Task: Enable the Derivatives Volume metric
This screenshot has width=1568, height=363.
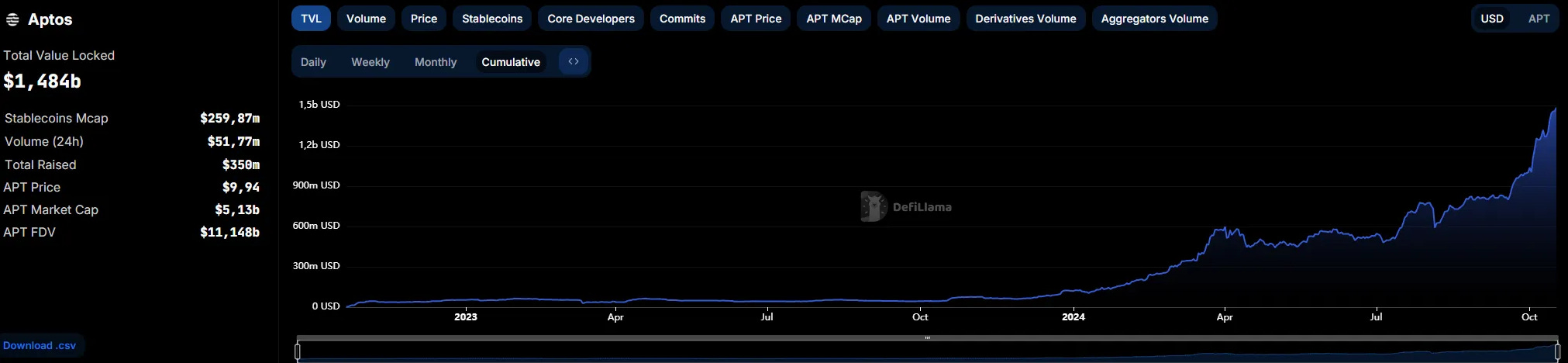Action: pyautogui.click(x=1025, y=19)
